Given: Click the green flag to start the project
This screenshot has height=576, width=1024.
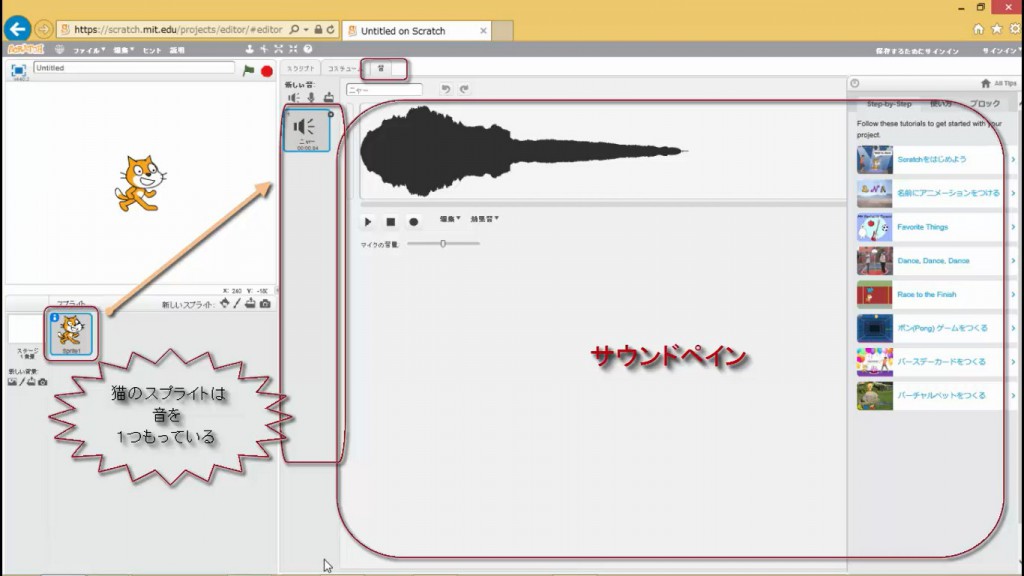Looking at the screenshot, I should click(x=248, y=71).
